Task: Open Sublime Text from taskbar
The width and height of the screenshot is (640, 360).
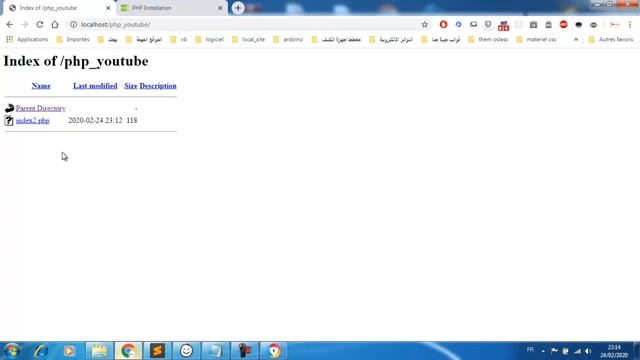Action: pos(157,351)
